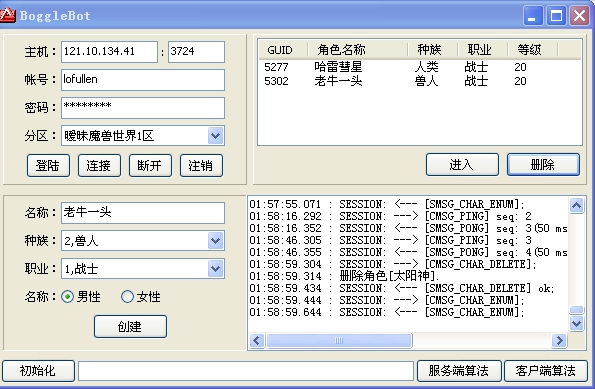
Task: Click the log scroll left arrow
Action: click(257, 340)
